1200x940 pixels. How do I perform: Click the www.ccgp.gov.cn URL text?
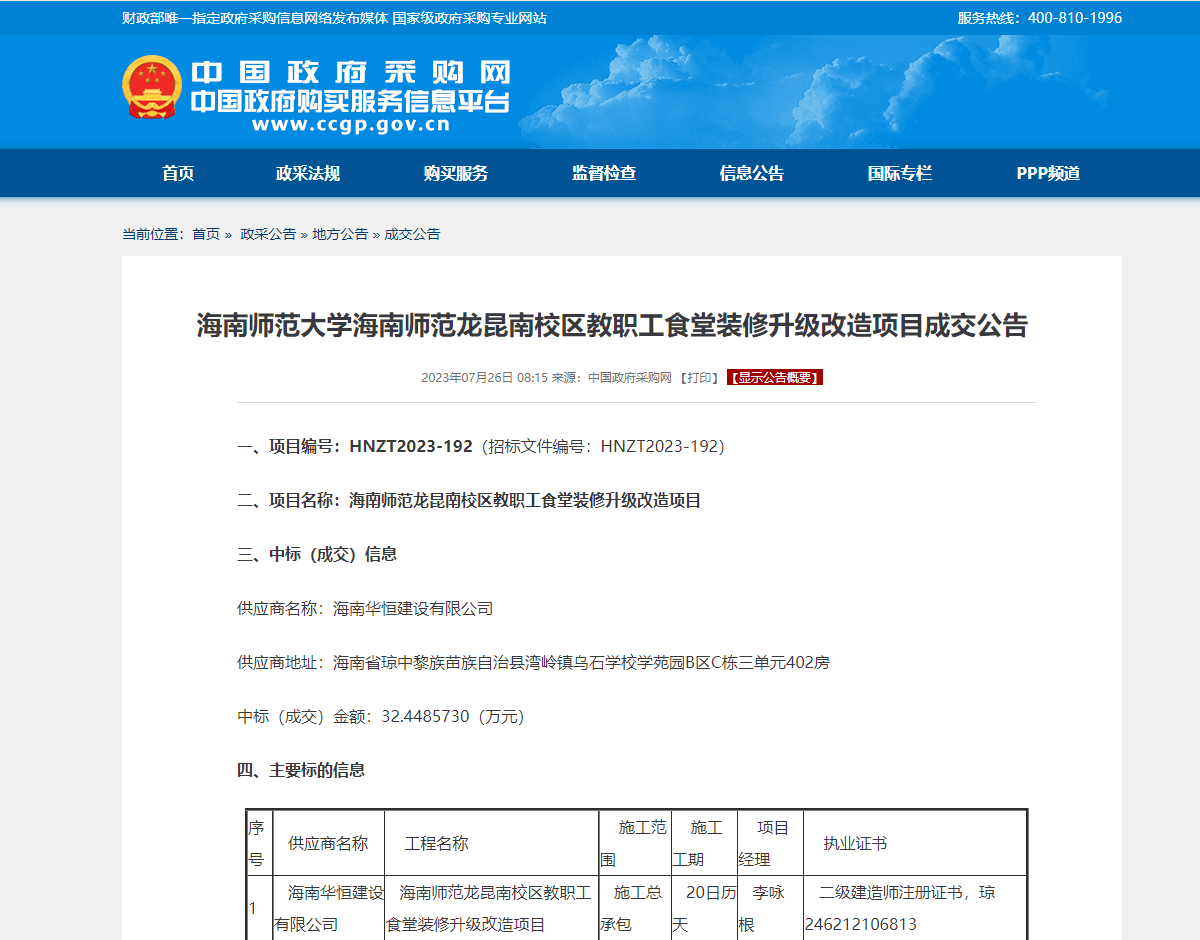(x=351, y=125)
